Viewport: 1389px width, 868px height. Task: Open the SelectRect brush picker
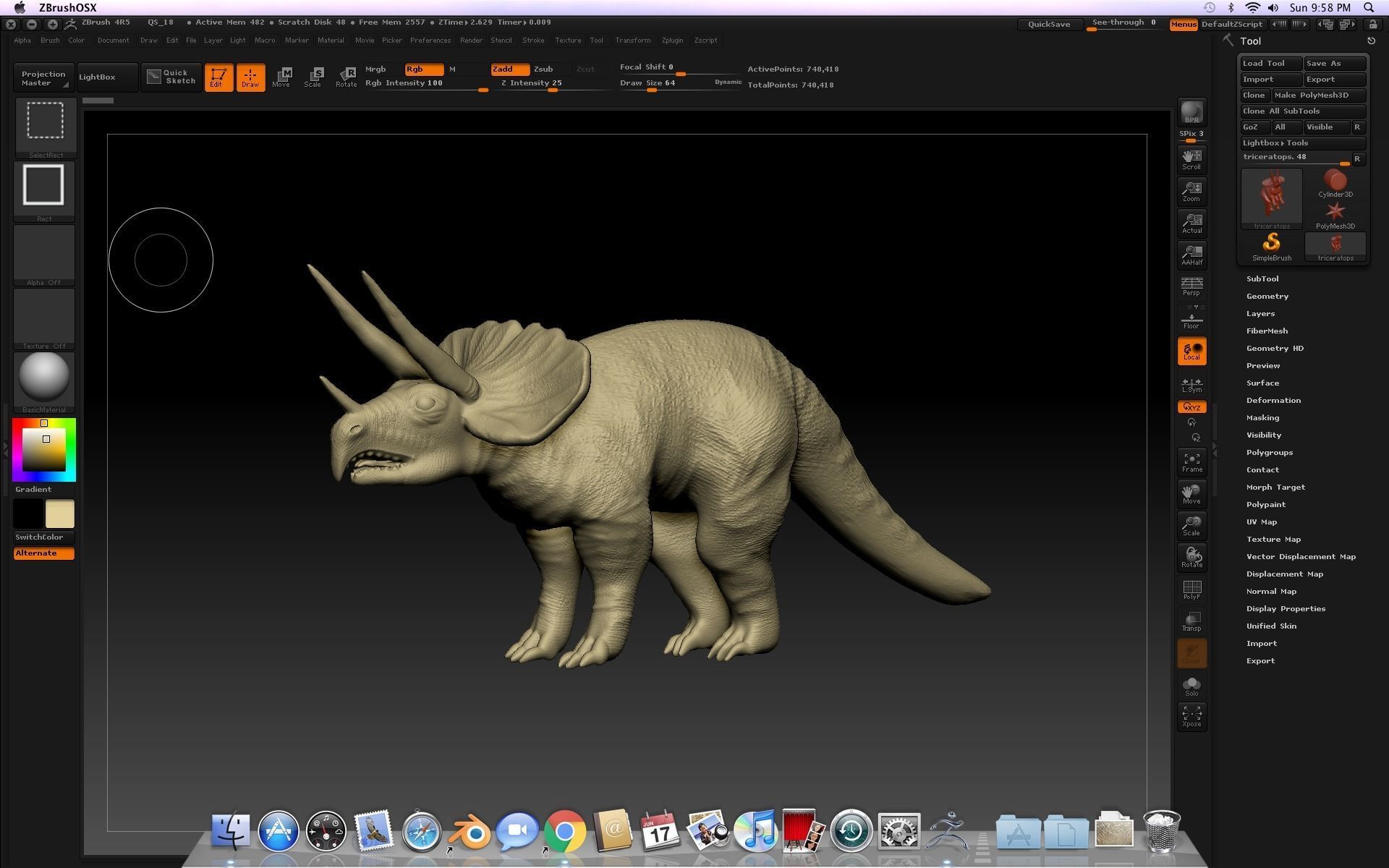pos(46,127)
